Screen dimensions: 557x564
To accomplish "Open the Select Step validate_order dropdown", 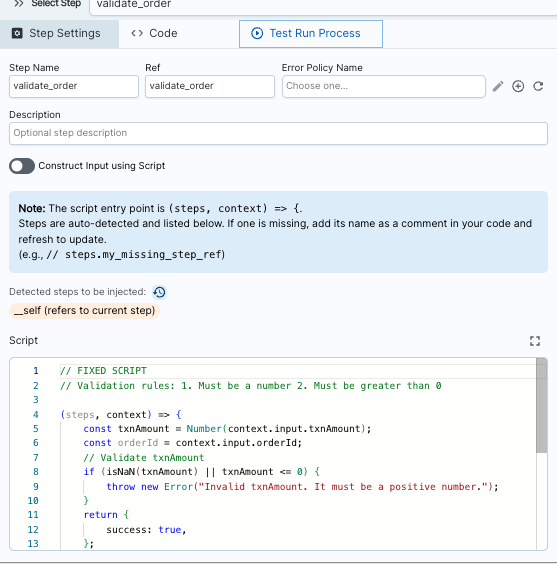I will [323, 5].
